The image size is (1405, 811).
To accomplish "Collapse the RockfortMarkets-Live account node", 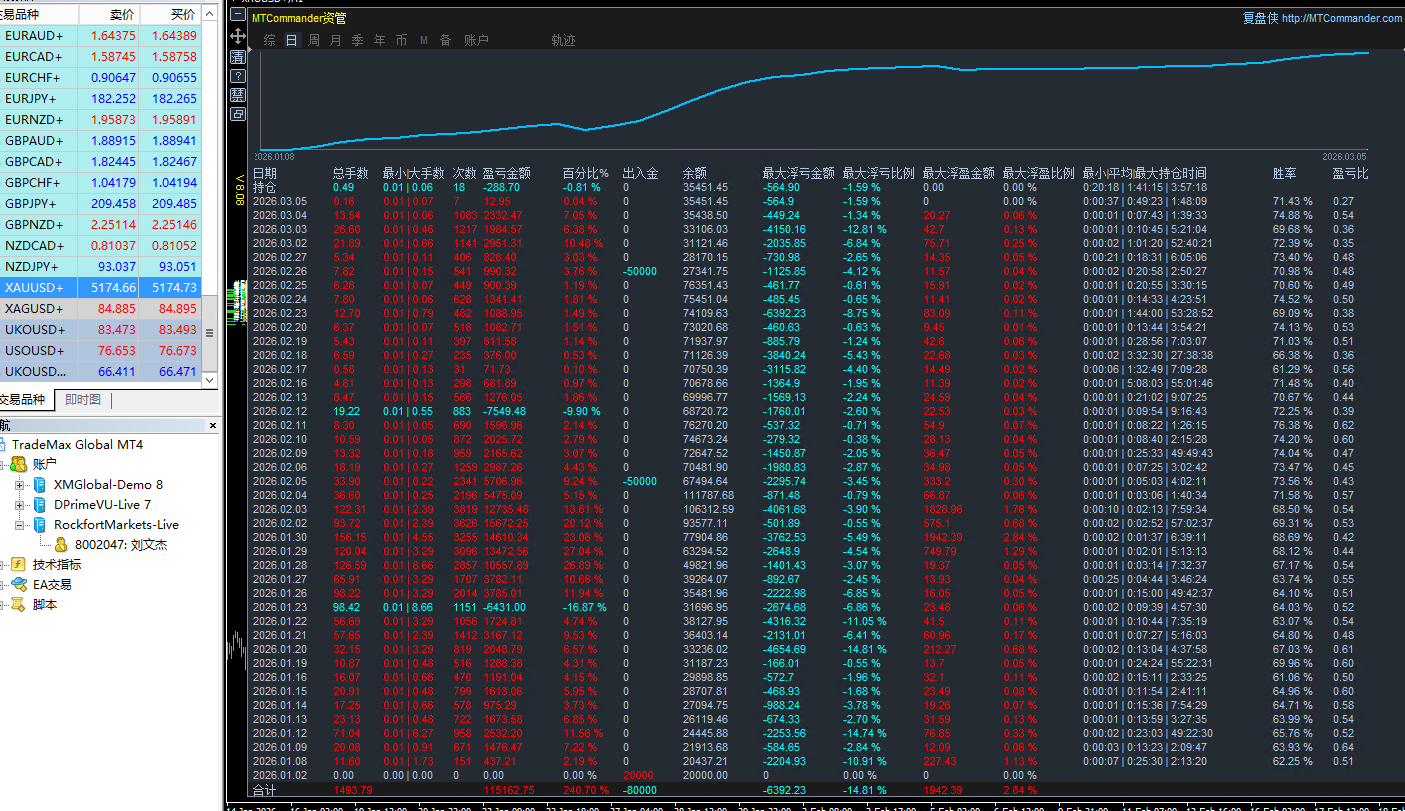I will 20,525.
